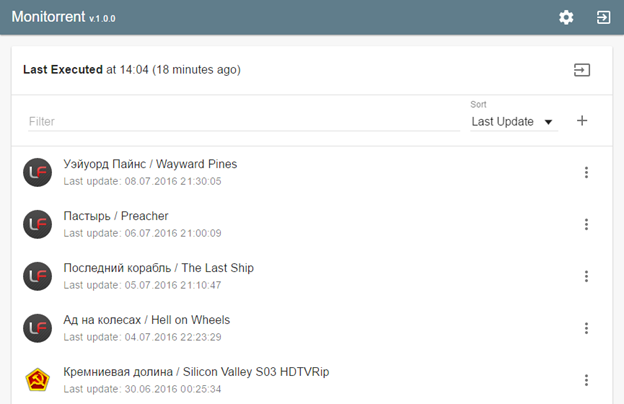
Task: Click the logout icon in header
Action: (603, 18)
